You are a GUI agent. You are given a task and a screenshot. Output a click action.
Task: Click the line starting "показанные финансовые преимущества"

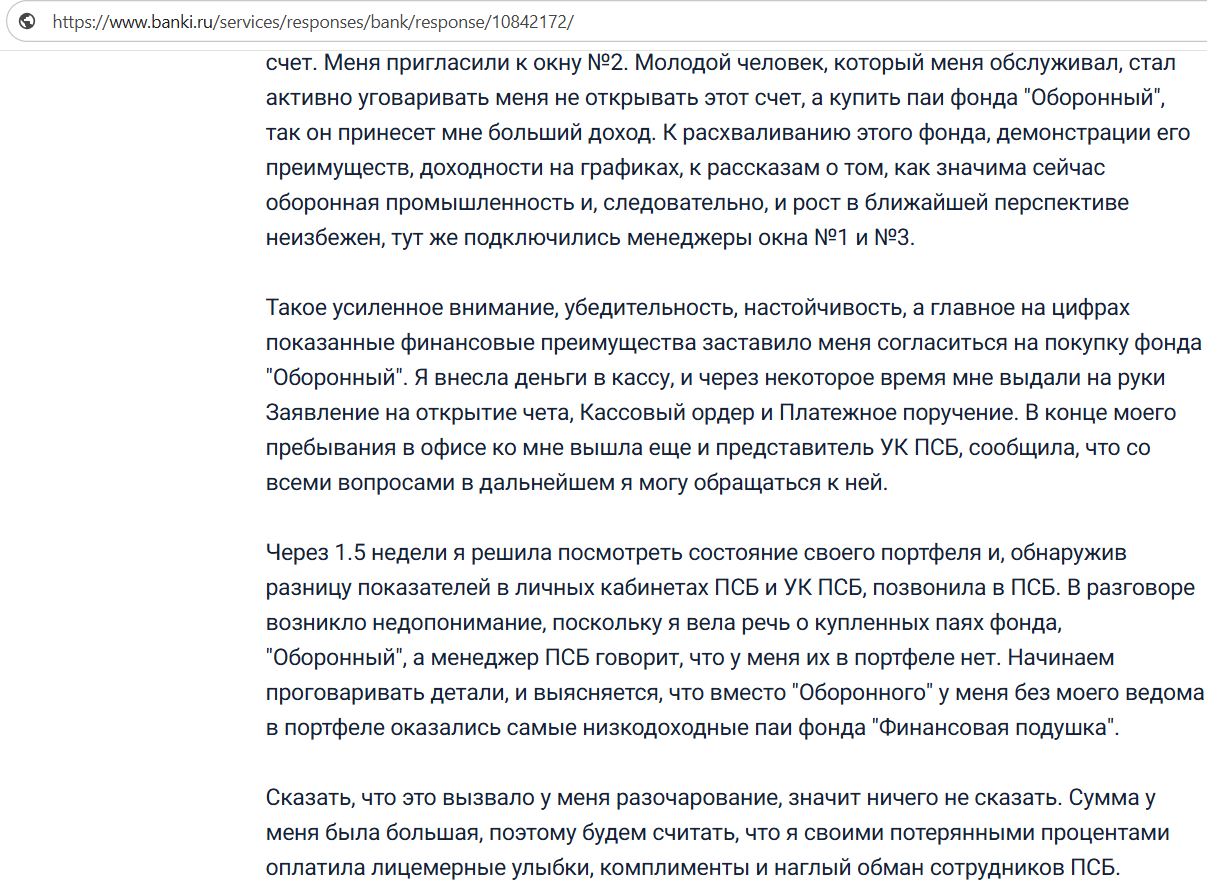pyautogui.click(x=734, y=343)
